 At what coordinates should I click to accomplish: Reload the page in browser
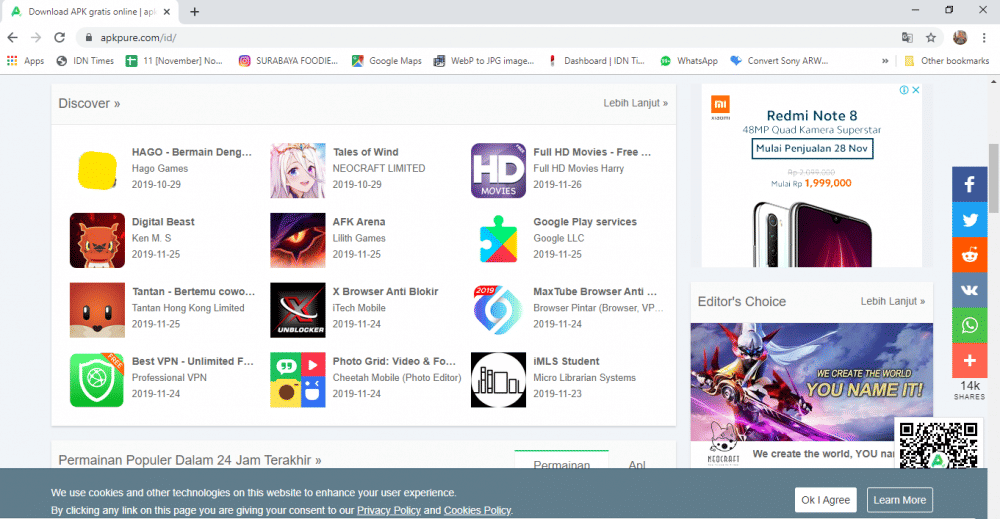[59, 37]
